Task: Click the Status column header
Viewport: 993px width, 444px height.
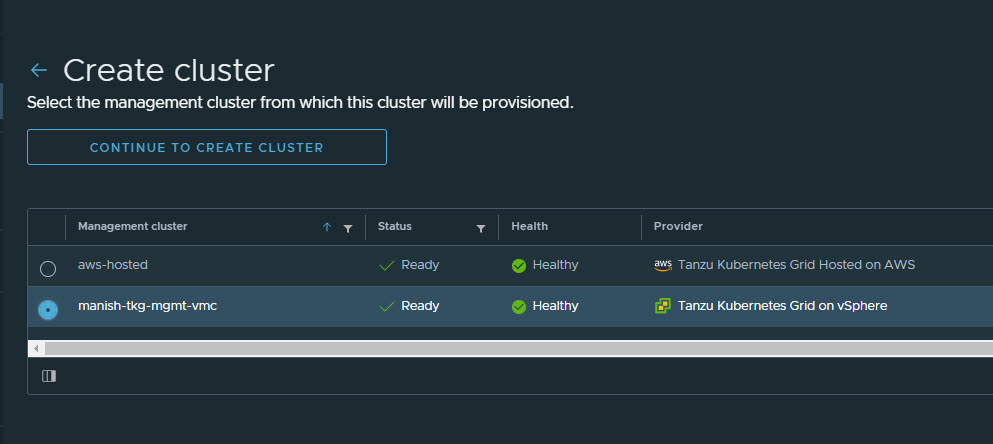Action: click(x=395, y=227)
